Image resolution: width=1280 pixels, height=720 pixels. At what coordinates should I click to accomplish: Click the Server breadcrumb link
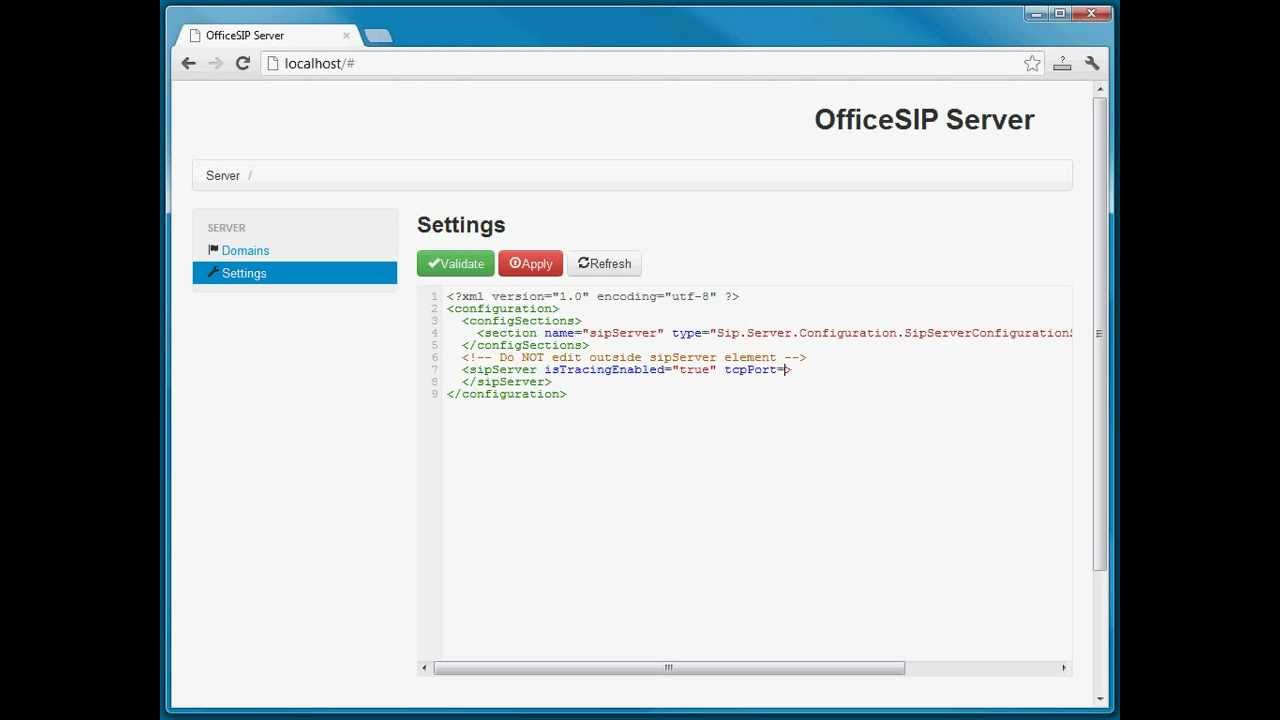tap(222, 175)
